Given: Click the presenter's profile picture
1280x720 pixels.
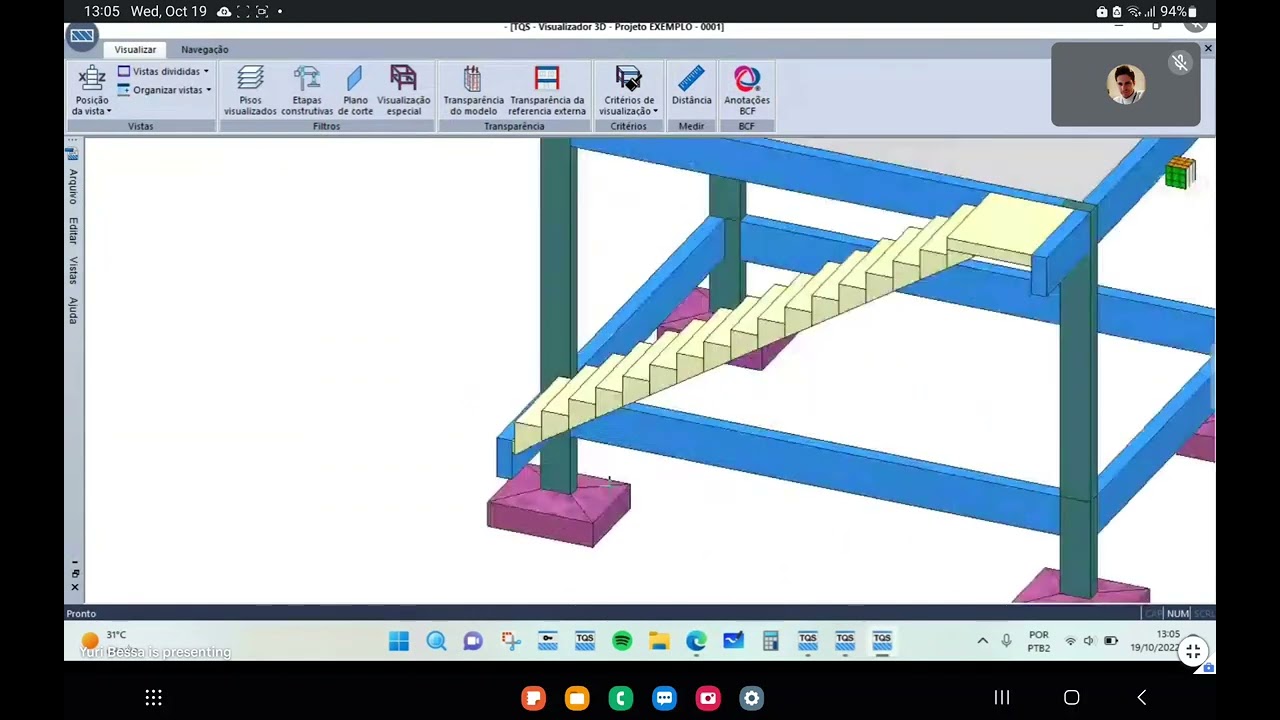Looking at the screenshot, I should 1126,85.
